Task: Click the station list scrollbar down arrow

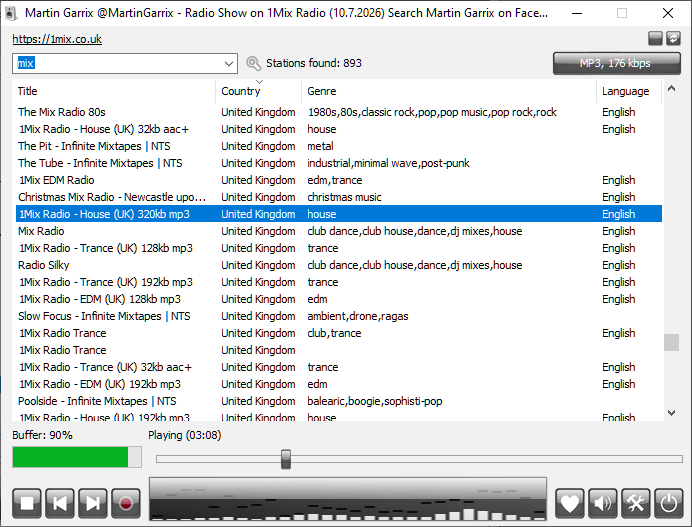Action: click(671, 413)
